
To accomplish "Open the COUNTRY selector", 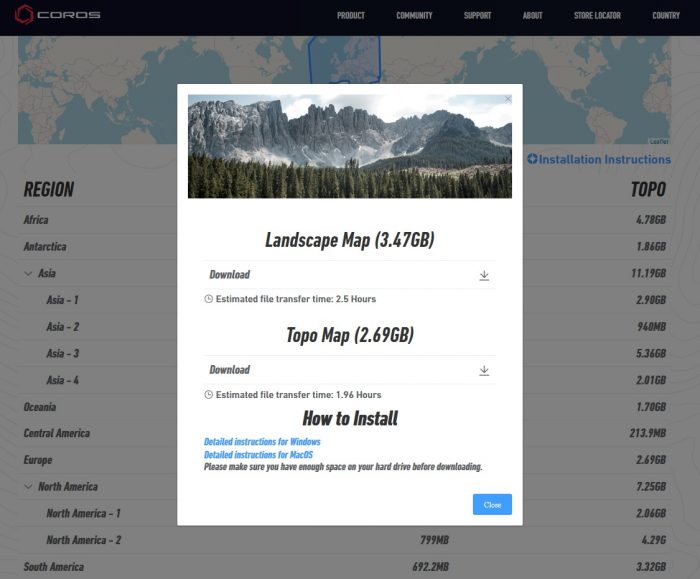I will pos(666,16).
